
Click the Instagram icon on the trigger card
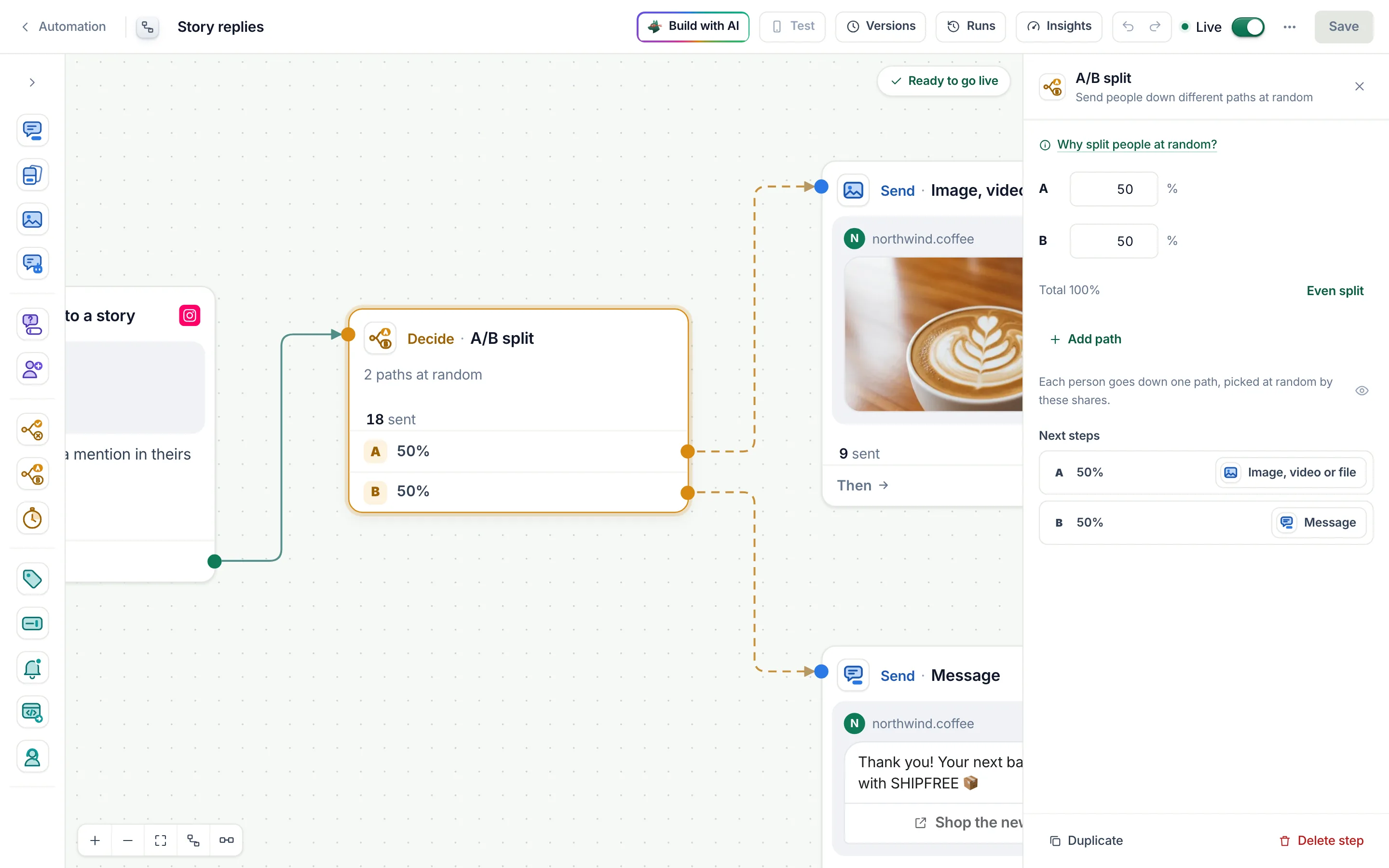coord(190,315)
